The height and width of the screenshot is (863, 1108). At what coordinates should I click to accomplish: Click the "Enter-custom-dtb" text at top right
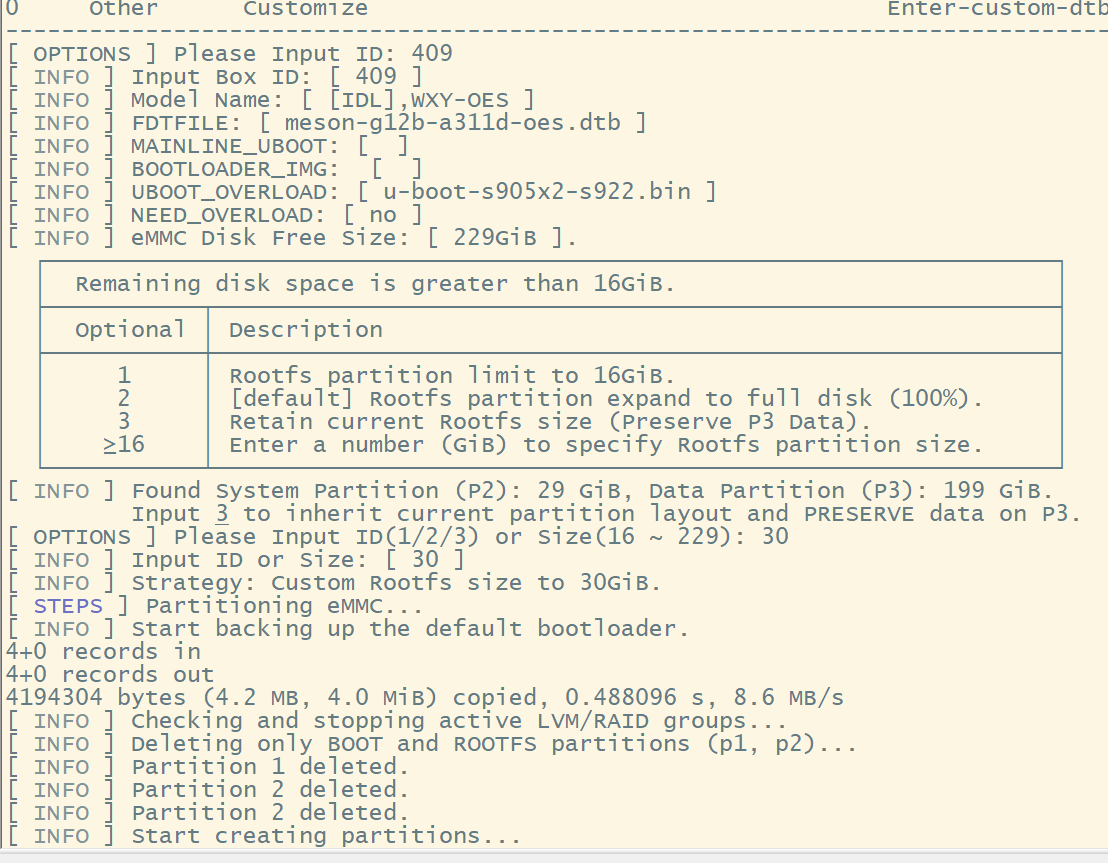[x=996, y=9]
